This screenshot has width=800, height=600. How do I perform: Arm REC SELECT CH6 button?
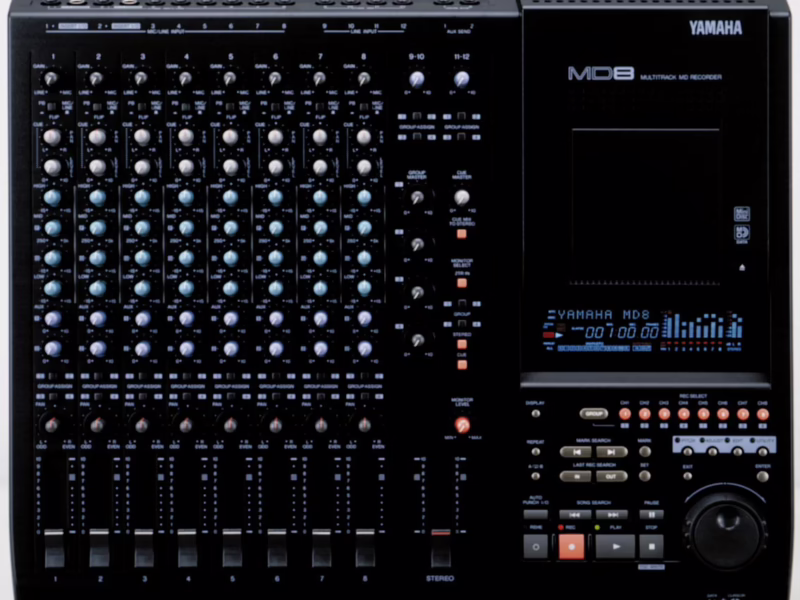pos(723,414)
